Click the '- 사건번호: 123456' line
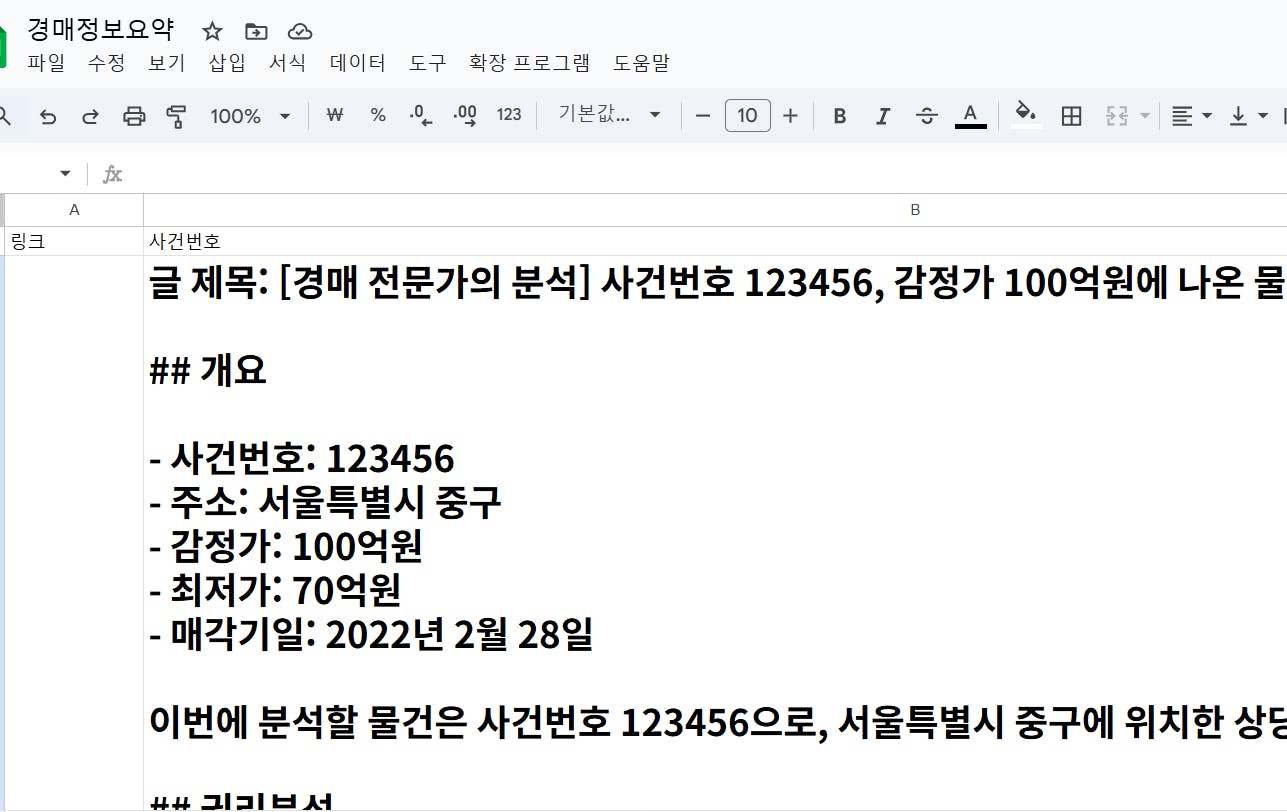 (302, 459)
